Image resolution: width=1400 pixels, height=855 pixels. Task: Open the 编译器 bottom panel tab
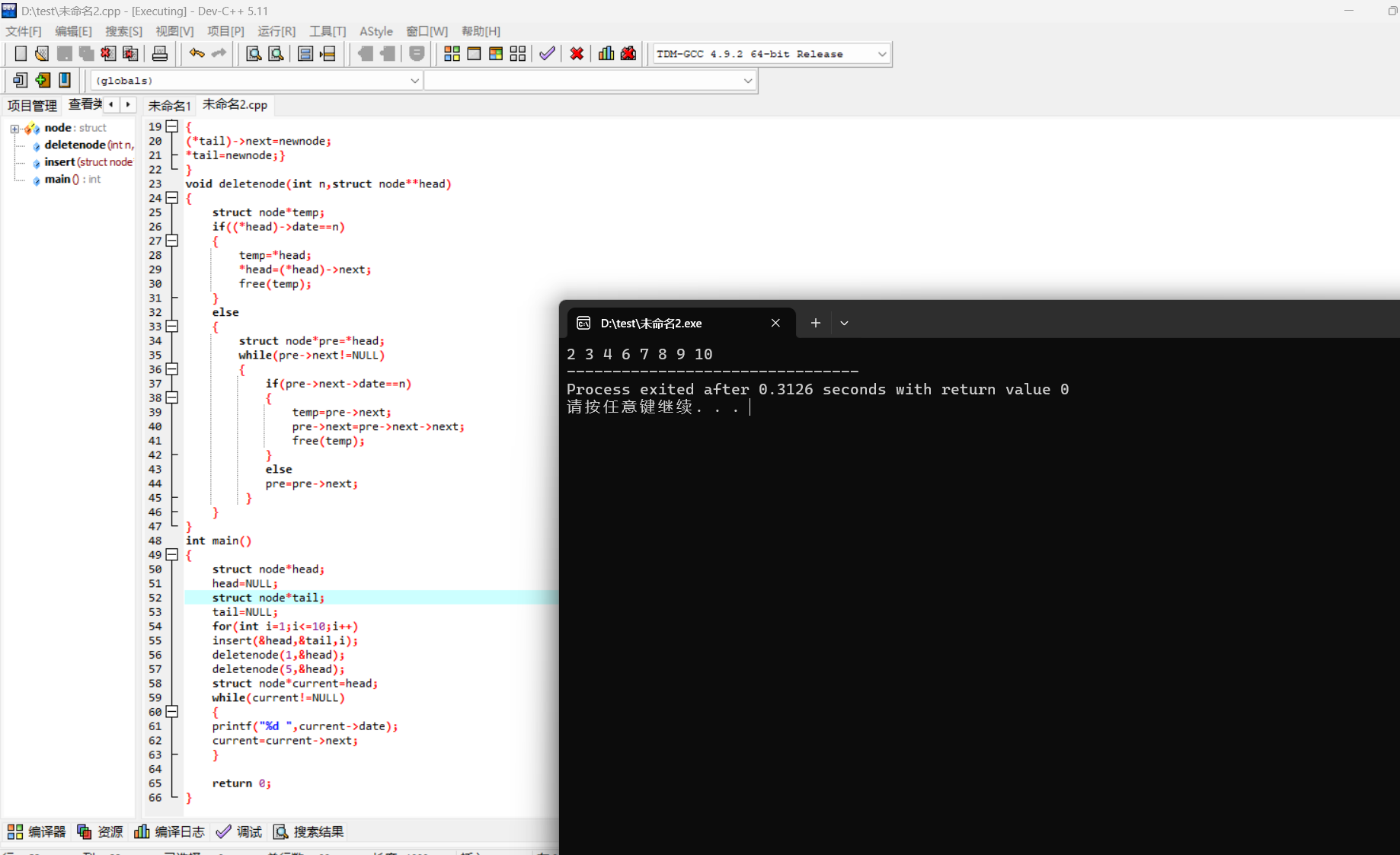coord(37,831)
